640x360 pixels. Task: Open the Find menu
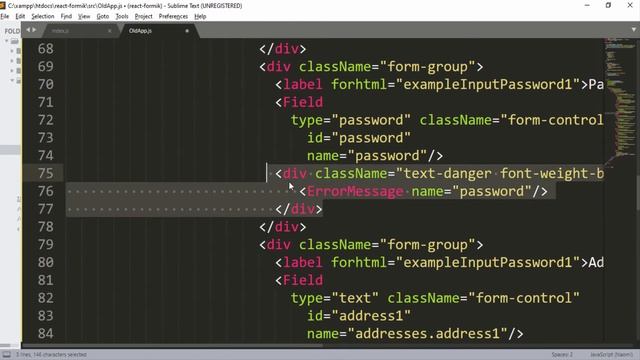(x=66, y=16)
